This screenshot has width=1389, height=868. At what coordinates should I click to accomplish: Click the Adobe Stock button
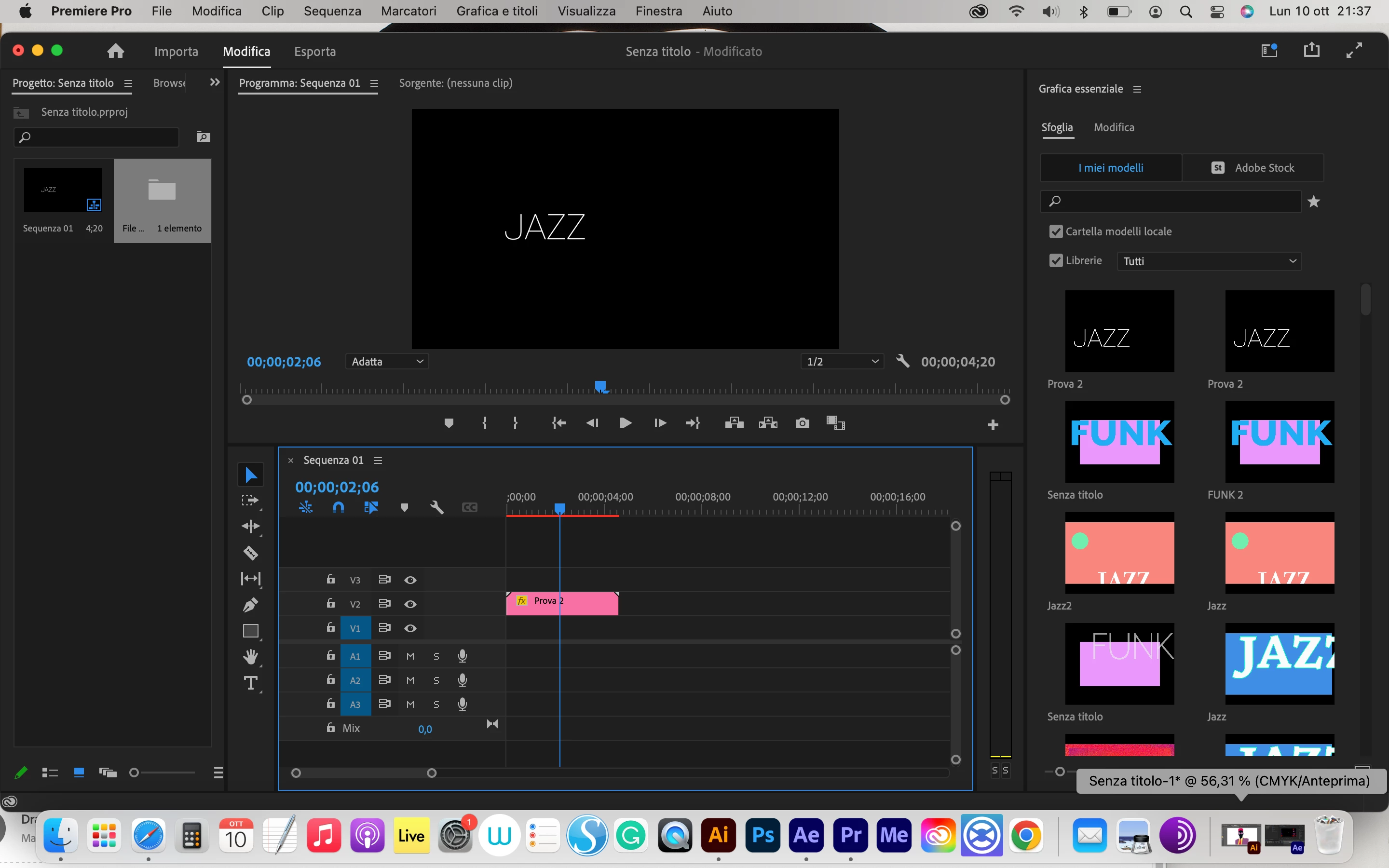tap(1253, 168)
